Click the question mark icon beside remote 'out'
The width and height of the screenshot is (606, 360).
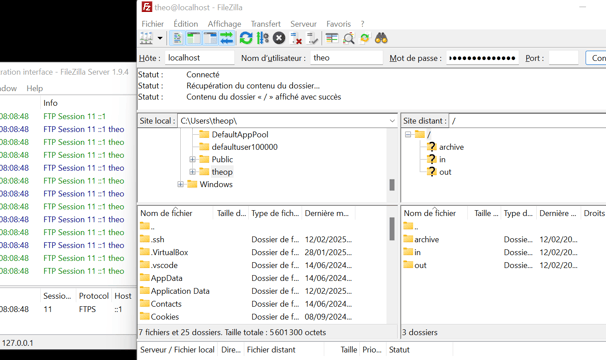click(x=431, y=172)
